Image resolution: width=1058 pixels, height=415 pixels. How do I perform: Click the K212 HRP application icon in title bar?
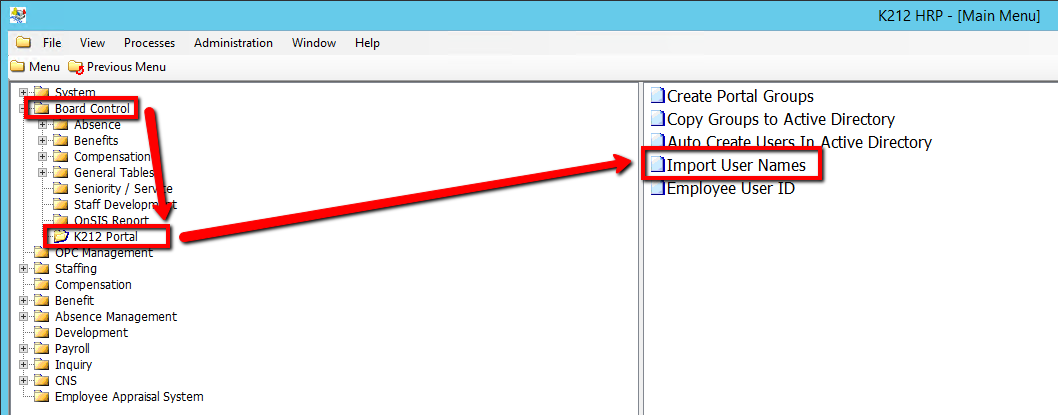point(18,15)
